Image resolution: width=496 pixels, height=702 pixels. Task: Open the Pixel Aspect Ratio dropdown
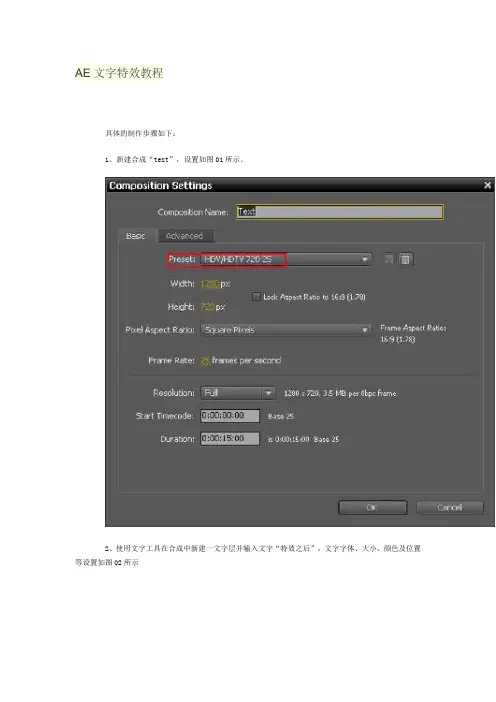pyautogui.click(x=286, y=330)
